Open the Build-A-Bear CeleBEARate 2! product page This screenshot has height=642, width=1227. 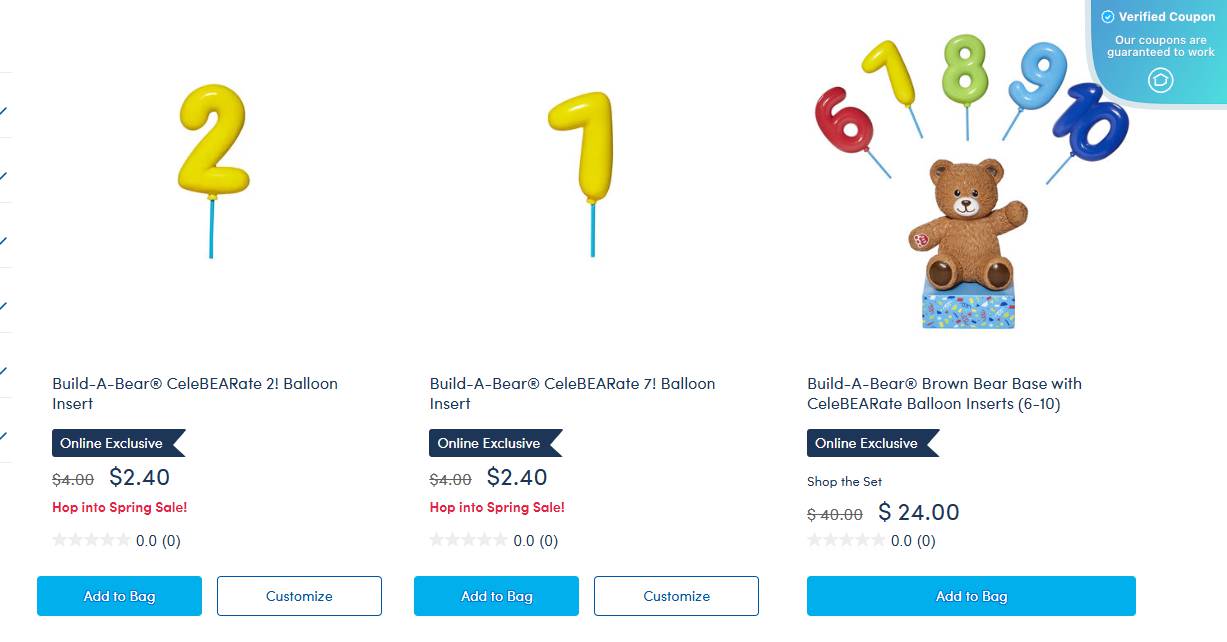tap(195, 394)
